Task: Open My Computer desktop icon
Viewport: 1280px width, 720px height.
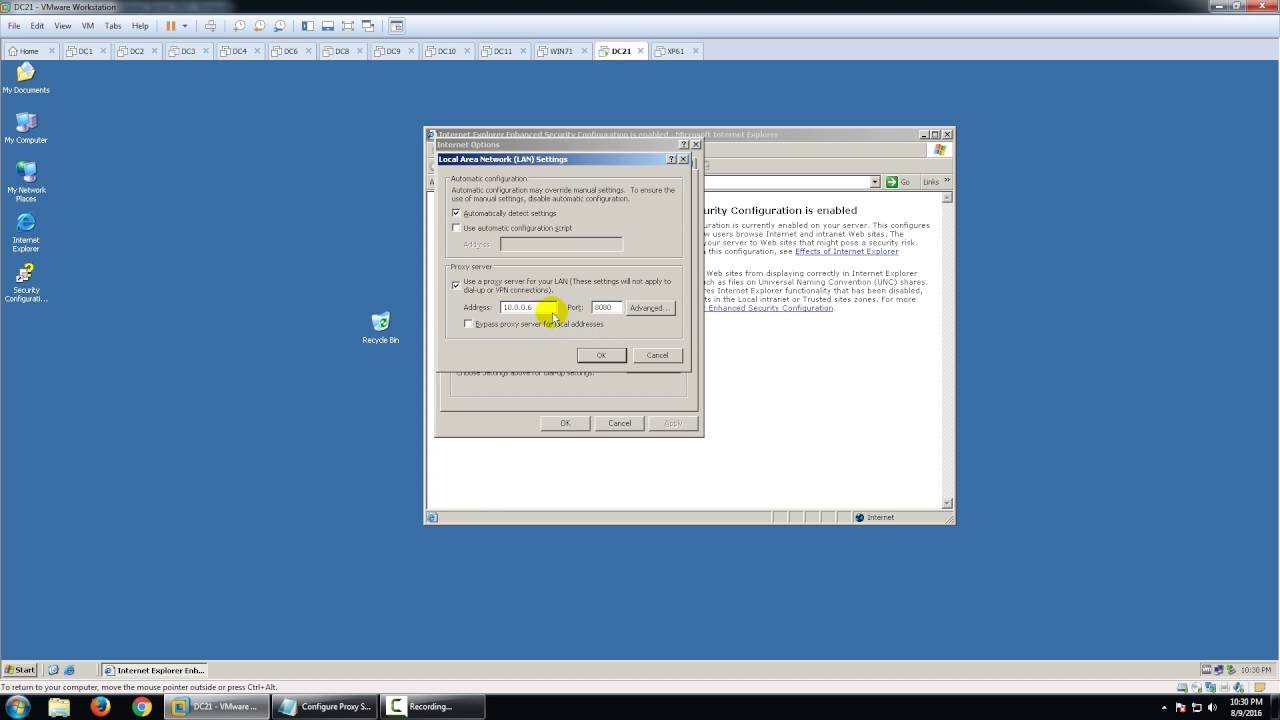Action: 26,128
